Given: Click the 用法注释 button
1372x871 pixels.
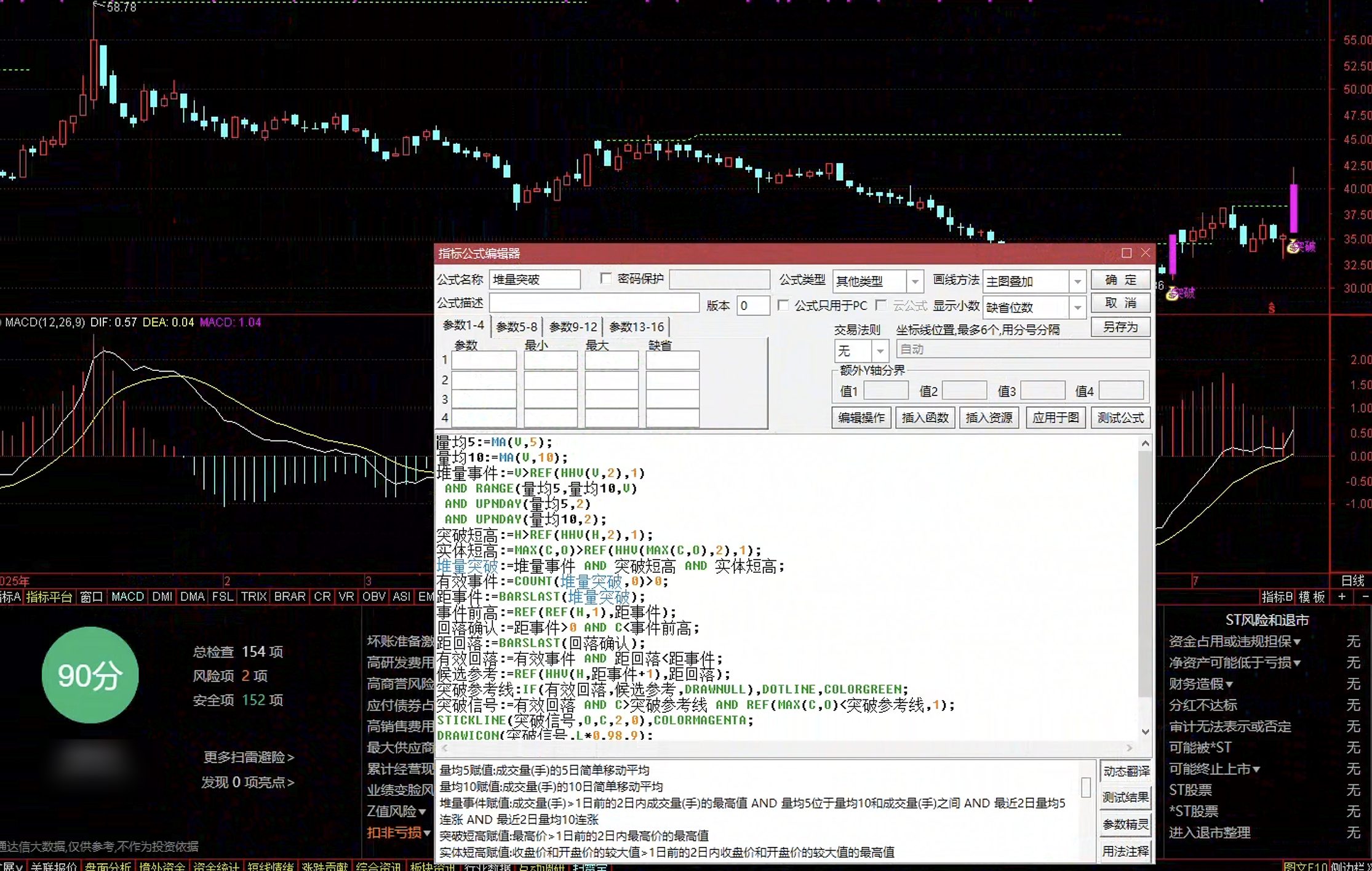Looking at the screenshot, I should (1126, 852).
